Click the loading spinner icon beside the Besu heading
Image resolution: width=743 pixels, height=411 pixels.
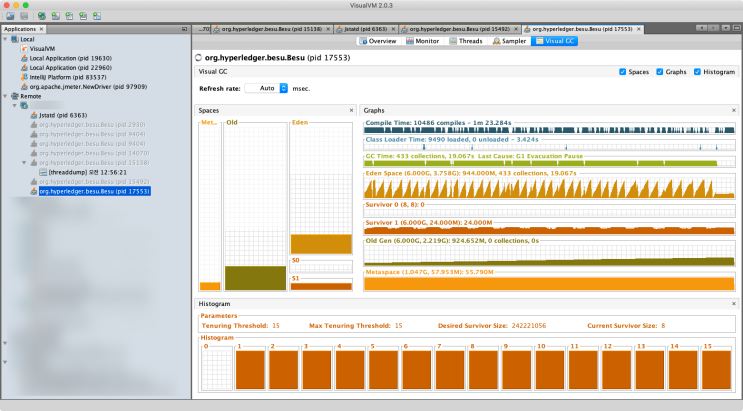(199, 58)
